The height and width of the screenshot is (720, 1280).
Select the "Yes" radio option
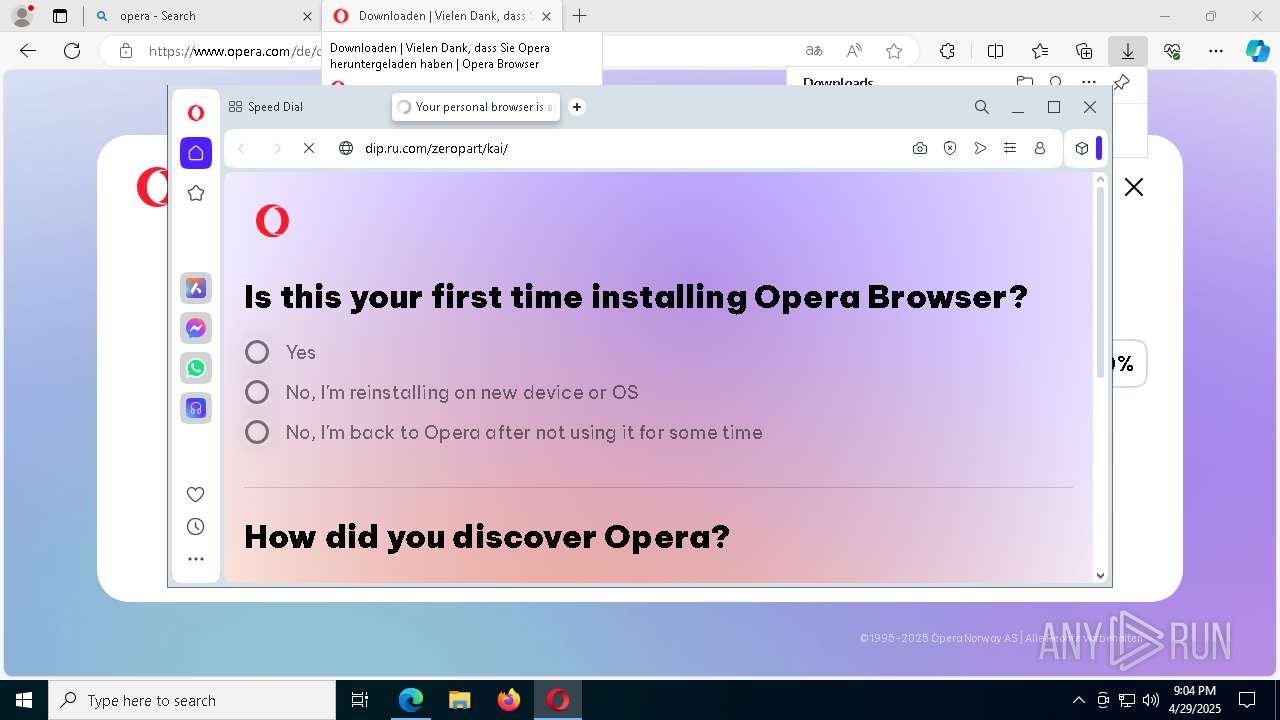[x=257, y=352]
